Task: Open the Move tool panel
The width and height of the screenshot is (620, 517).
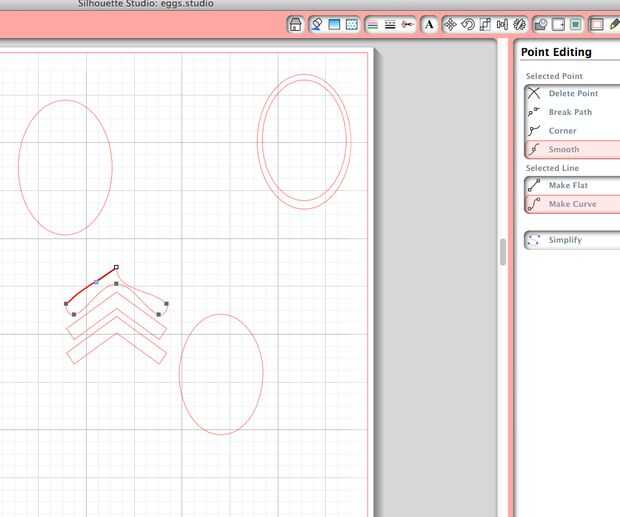Action: [450, 25]
